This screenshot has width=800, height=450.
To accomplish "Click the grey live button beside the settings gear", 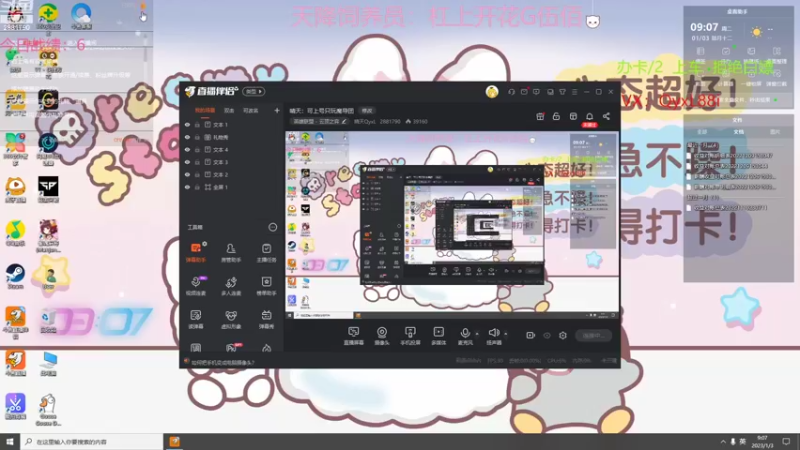I will 593,335.
